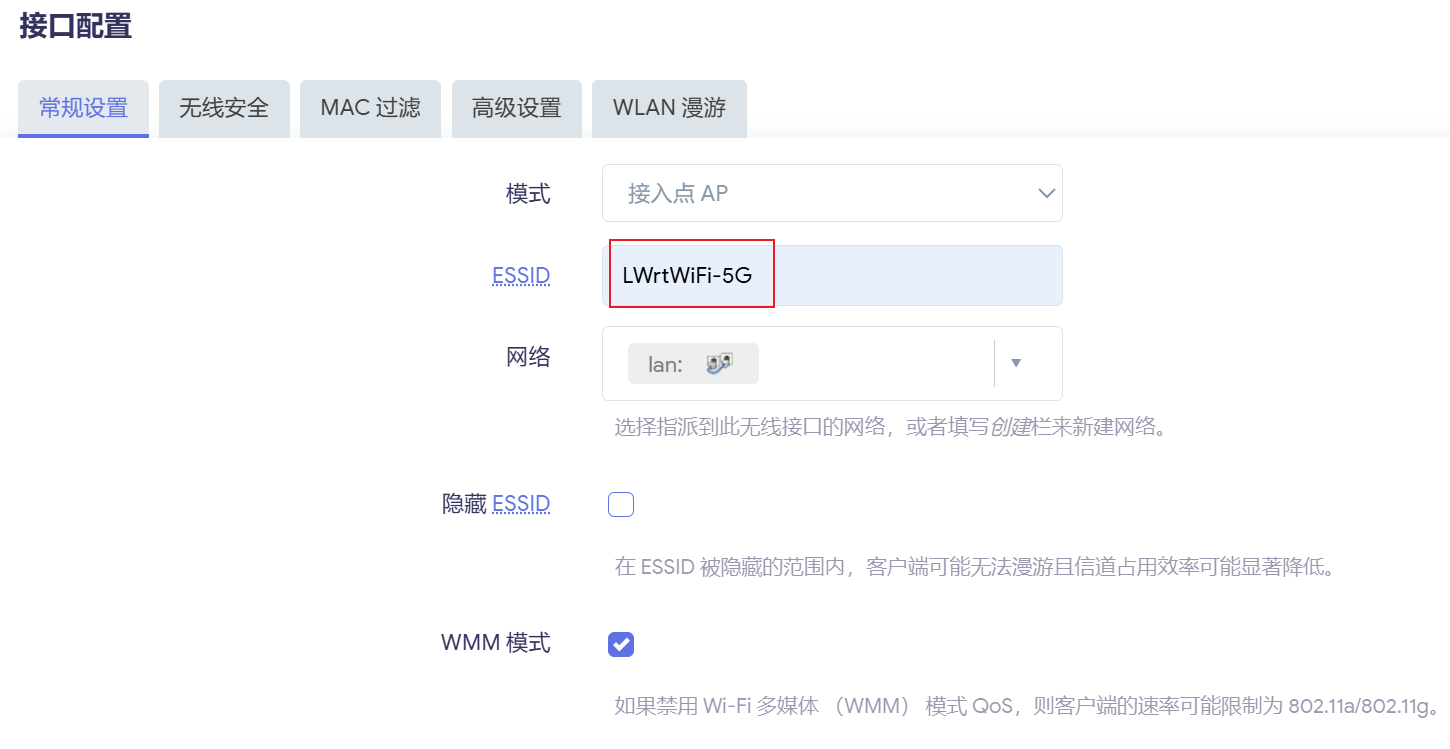
Task: Switch to the 无线安全 tab
Action: (x=224, y=108)
